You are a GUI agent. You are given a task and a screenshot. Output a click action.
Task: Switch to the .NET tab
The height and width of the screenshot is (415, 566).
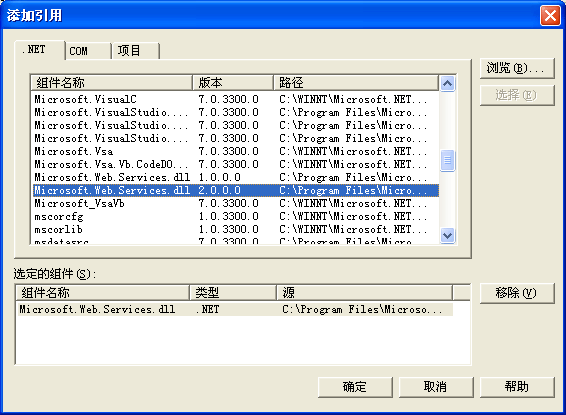[x=40, y=50]
